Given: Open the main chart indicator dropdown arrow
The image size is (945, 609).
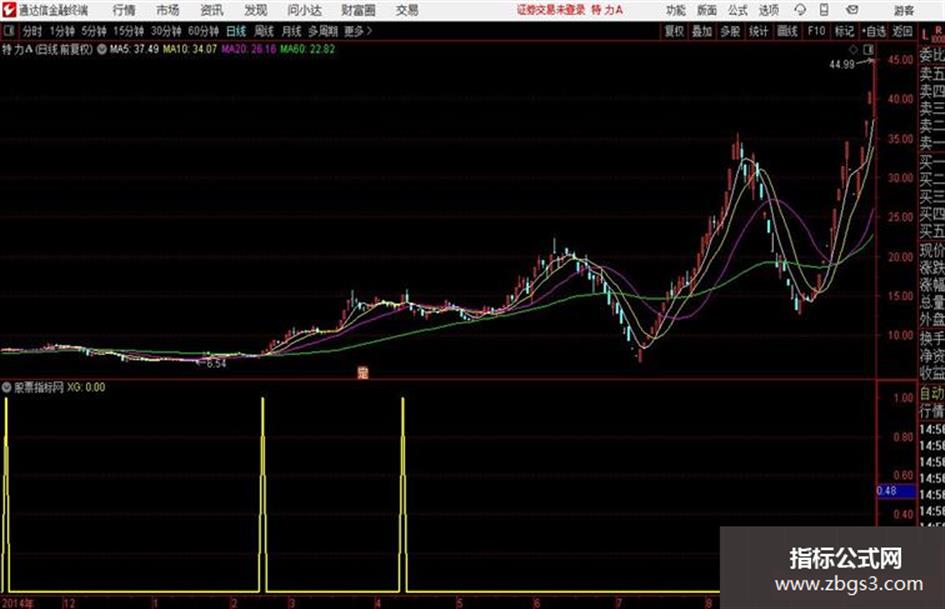Looking at the screenshot, I should pos(102,49).
